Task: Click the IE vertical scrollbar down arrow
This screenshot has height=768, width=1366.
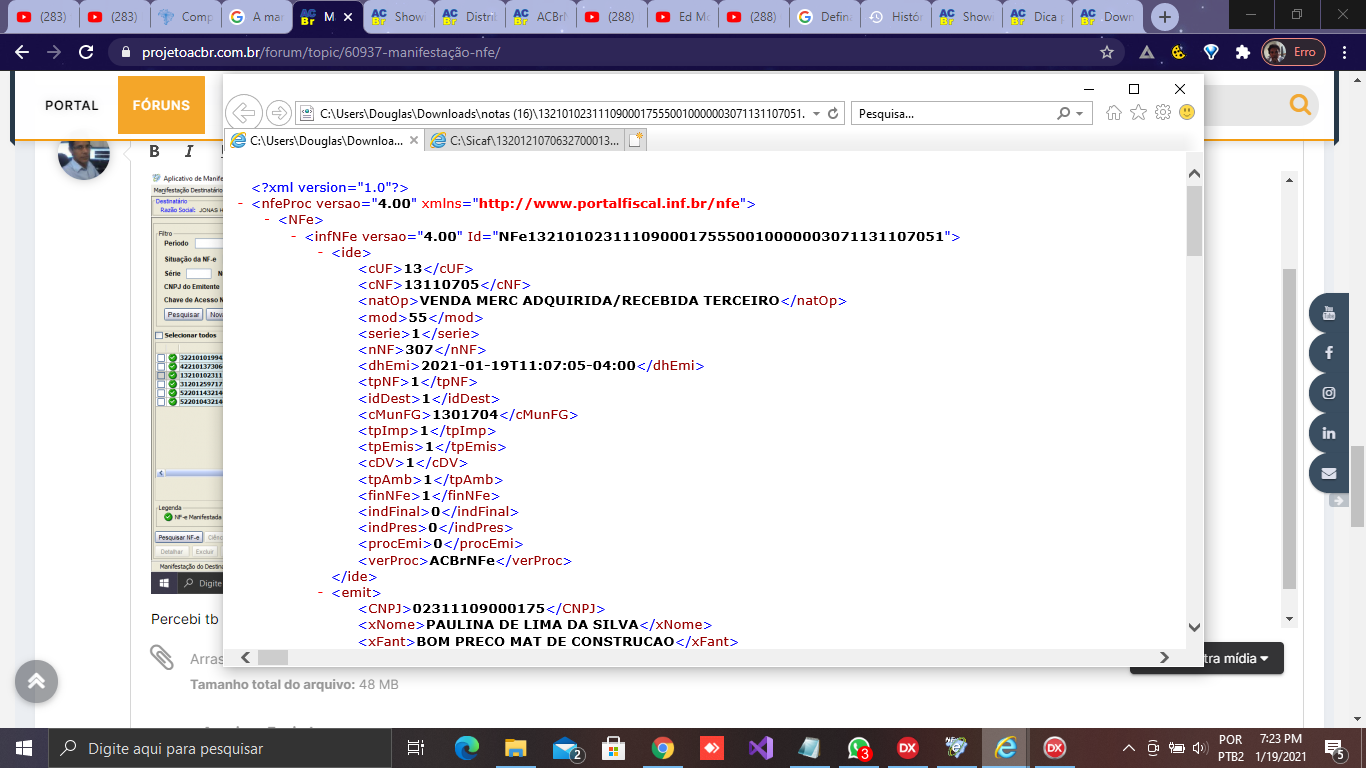Action: 1194,627
